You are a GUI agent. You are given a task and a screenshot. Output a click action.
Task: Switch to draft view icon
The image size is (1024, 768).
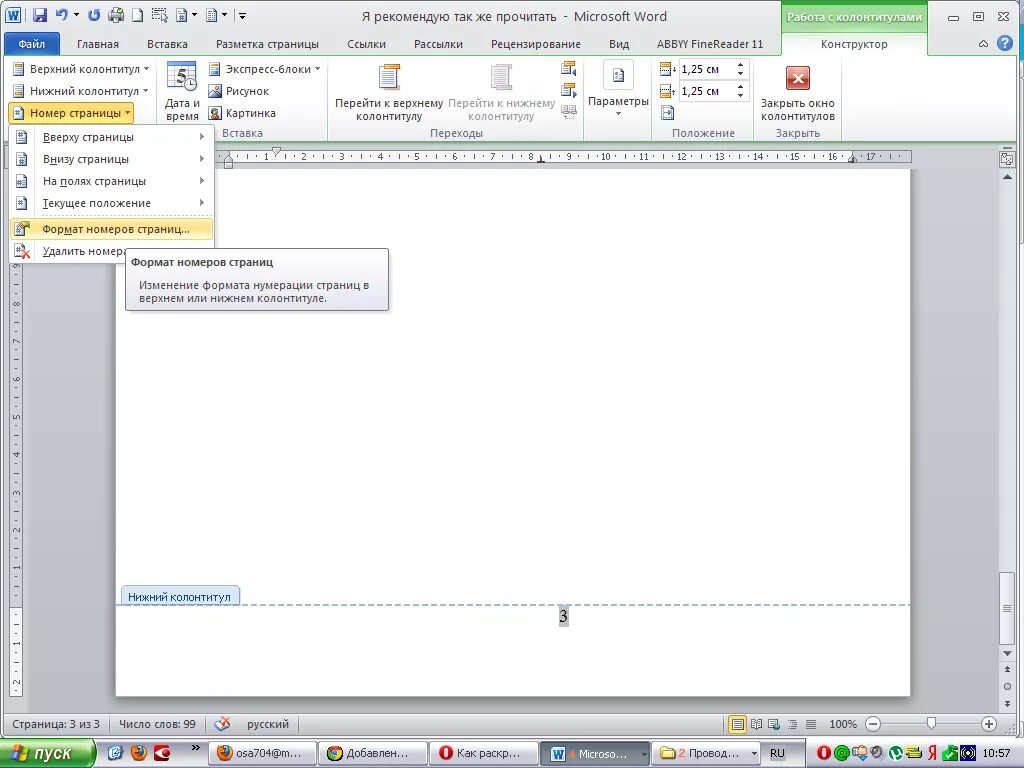(811, 724)
